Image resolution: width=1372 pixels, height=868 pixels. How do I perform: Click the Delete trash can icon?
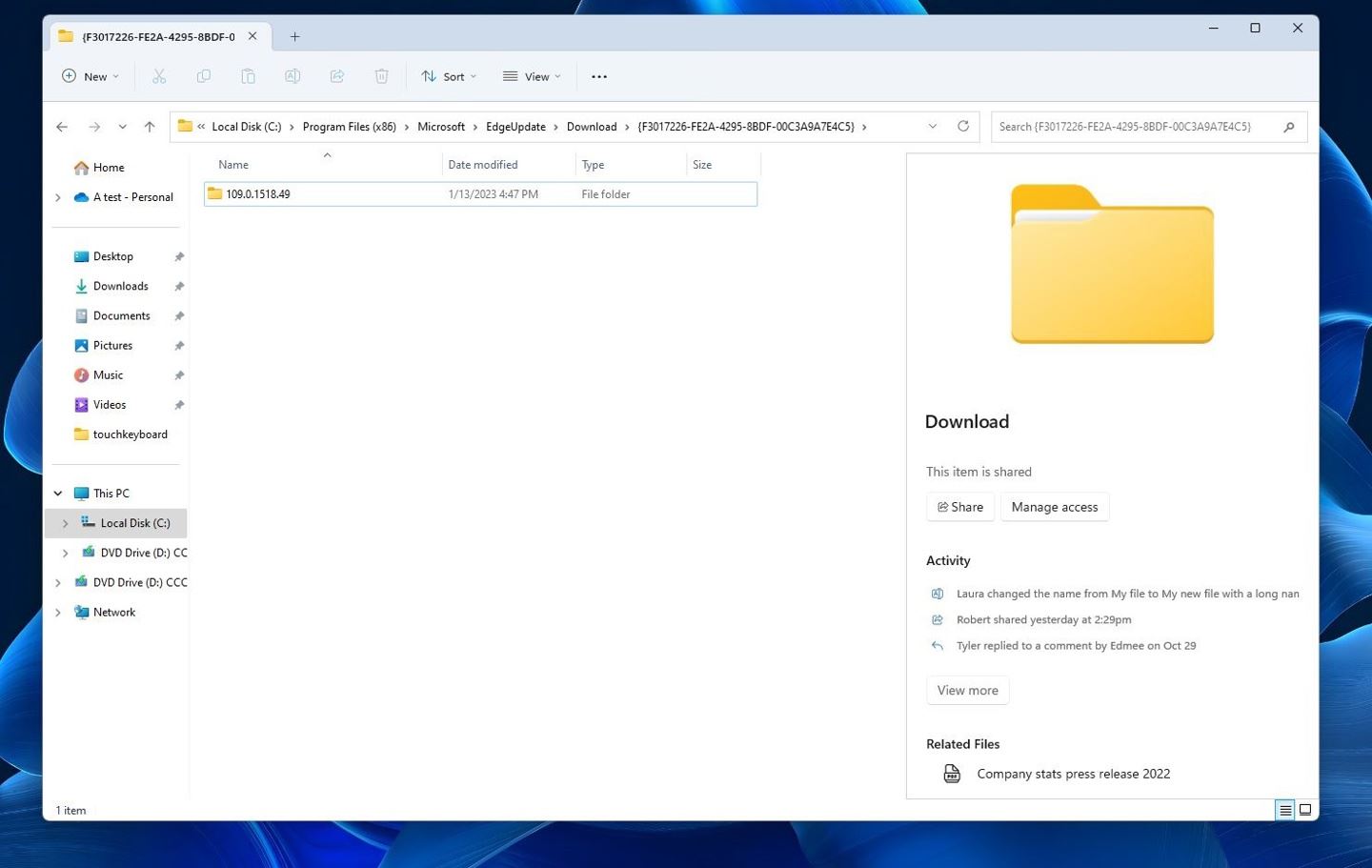click(x=381, y=76)
